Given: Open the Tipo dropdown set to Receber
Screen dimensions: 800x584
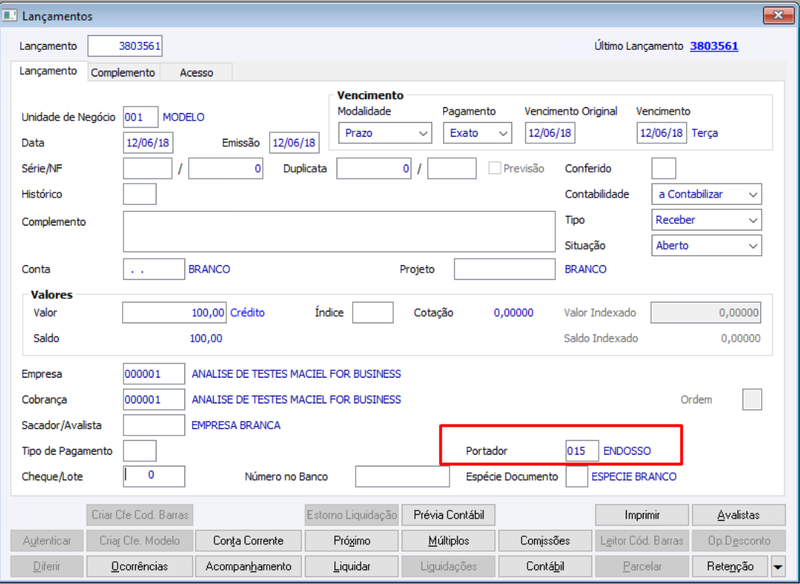Looking at the screenshot, I should tap(707, 220).
